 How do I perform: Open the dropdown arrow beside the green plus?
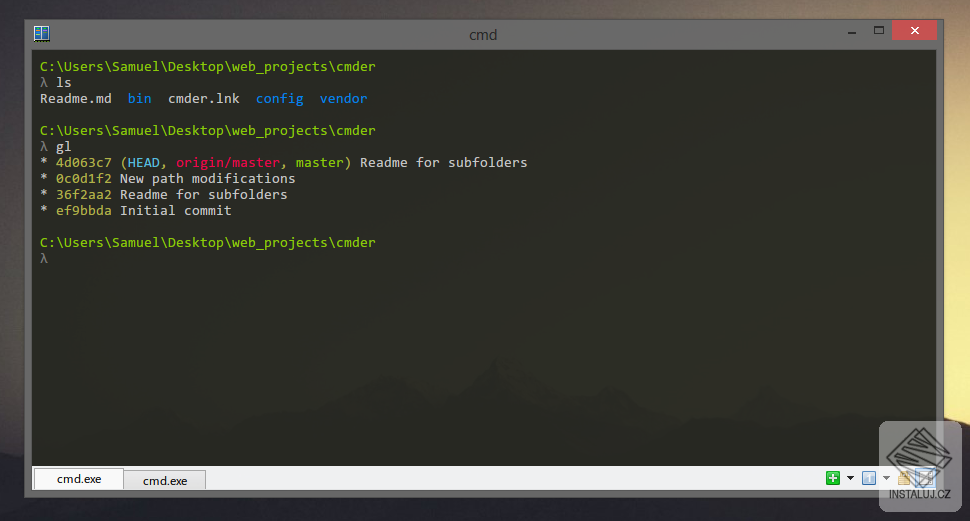pyautogui.click(x=851, y=478)
